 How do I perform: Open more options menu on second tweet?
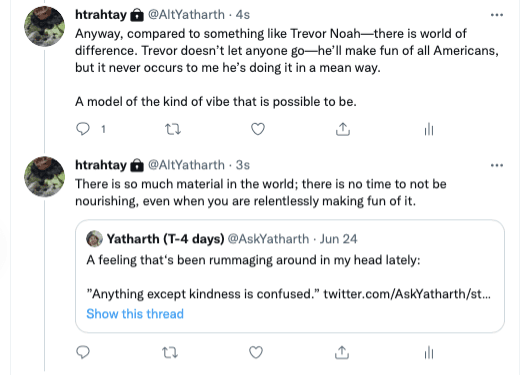(x=497, y=165)
